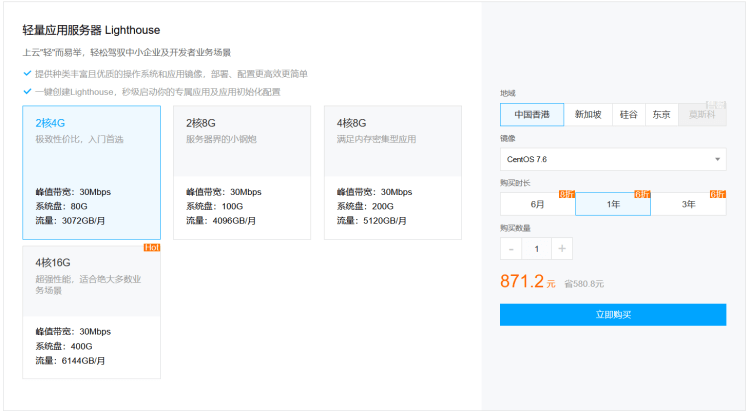750x414 pixels.
Task: Switch region to 新加坡
Action: pos(588,115)
